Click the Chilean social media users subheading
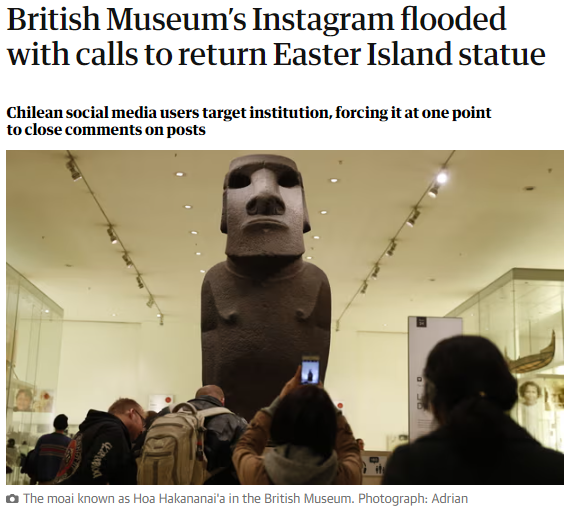This screenshot has width=573, height=510. (x=248, y=121)
